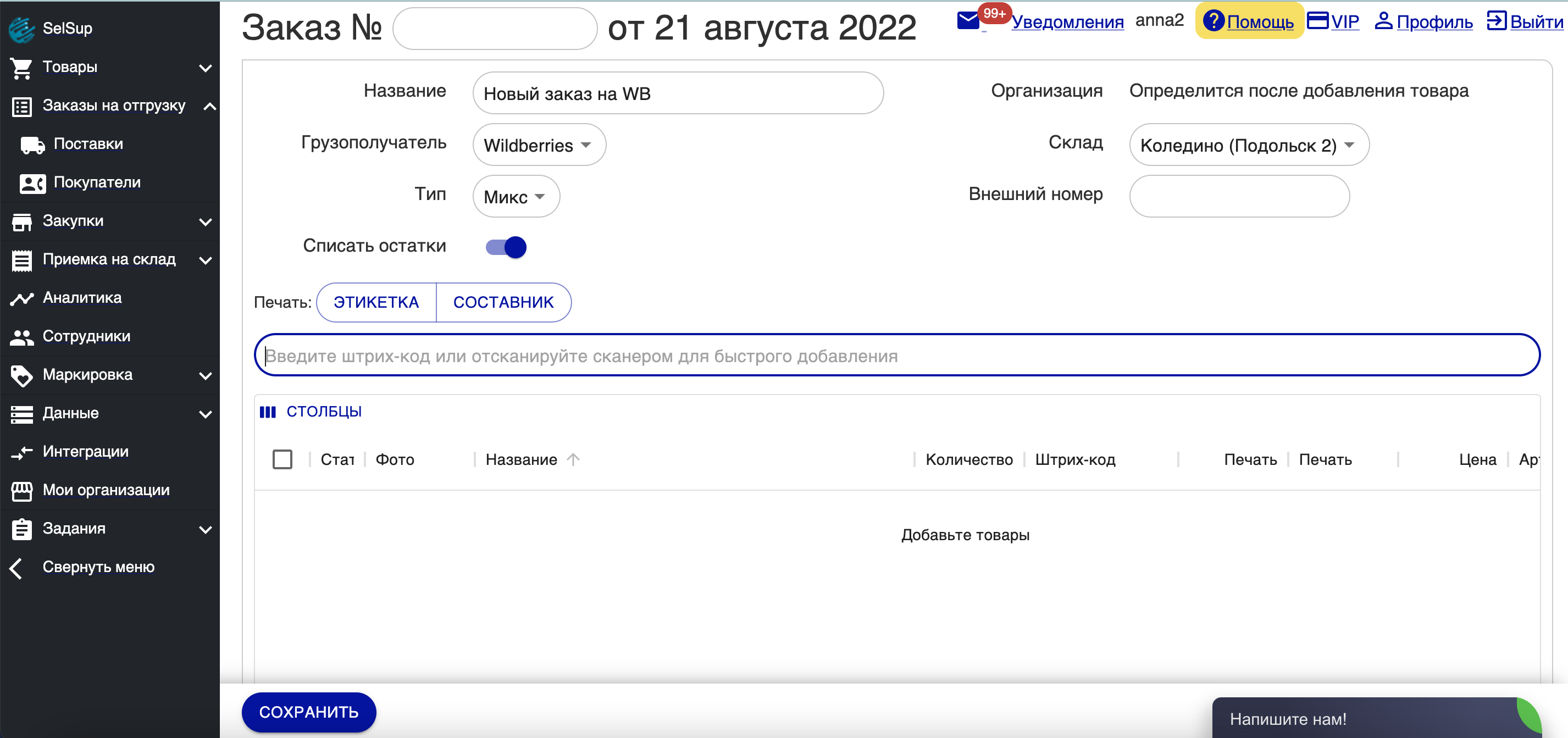Click the Цена column header
This screenshot has width=1568, height=738.
[x=1477, y=459]
